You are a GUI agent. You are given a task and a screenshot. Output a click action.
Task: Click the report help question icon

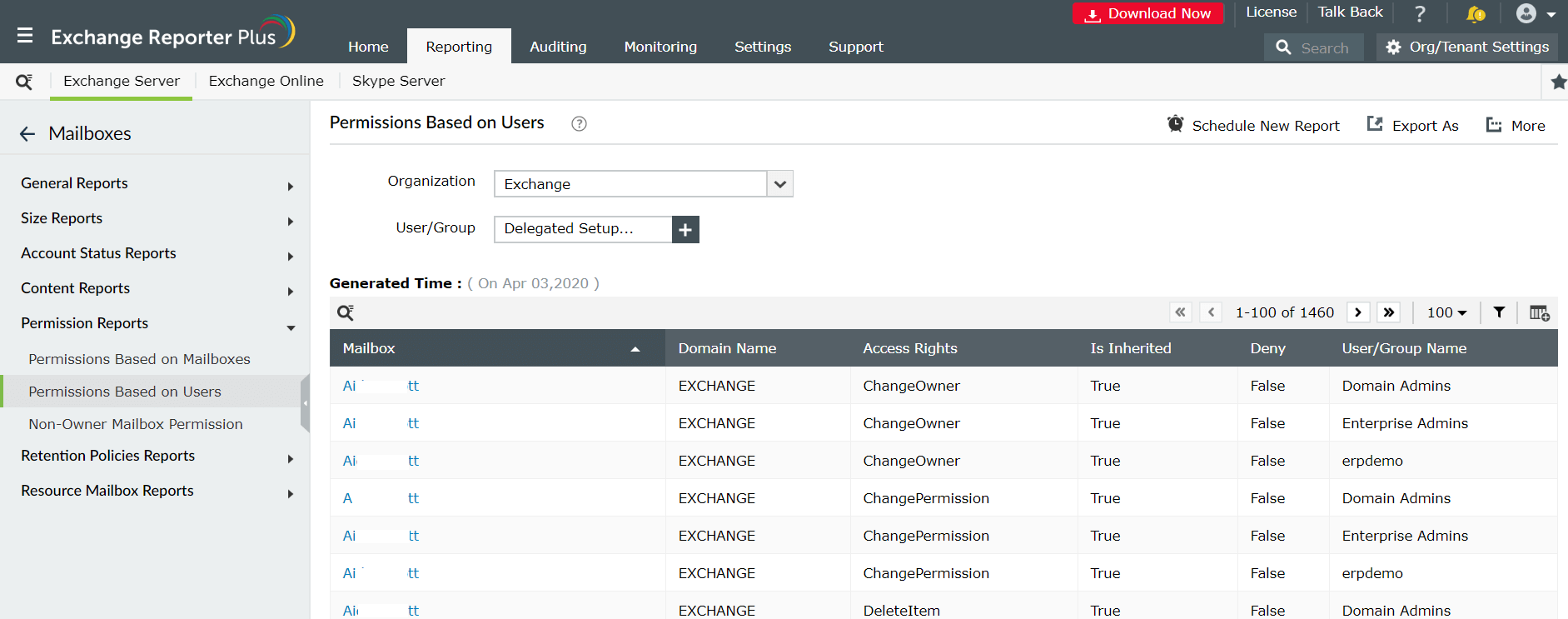[x=579, y=124]
